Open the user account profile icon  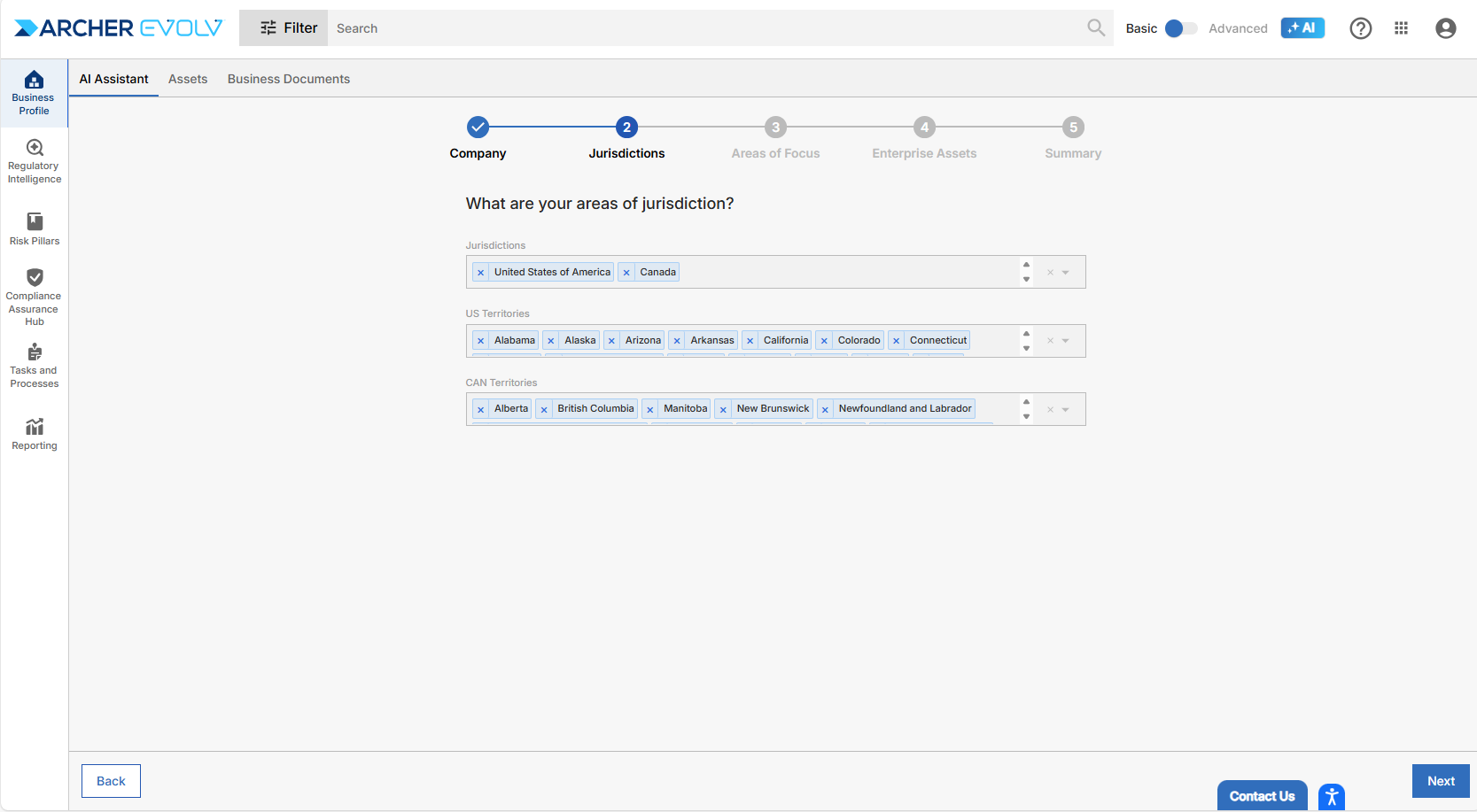tap(1445, 28)
